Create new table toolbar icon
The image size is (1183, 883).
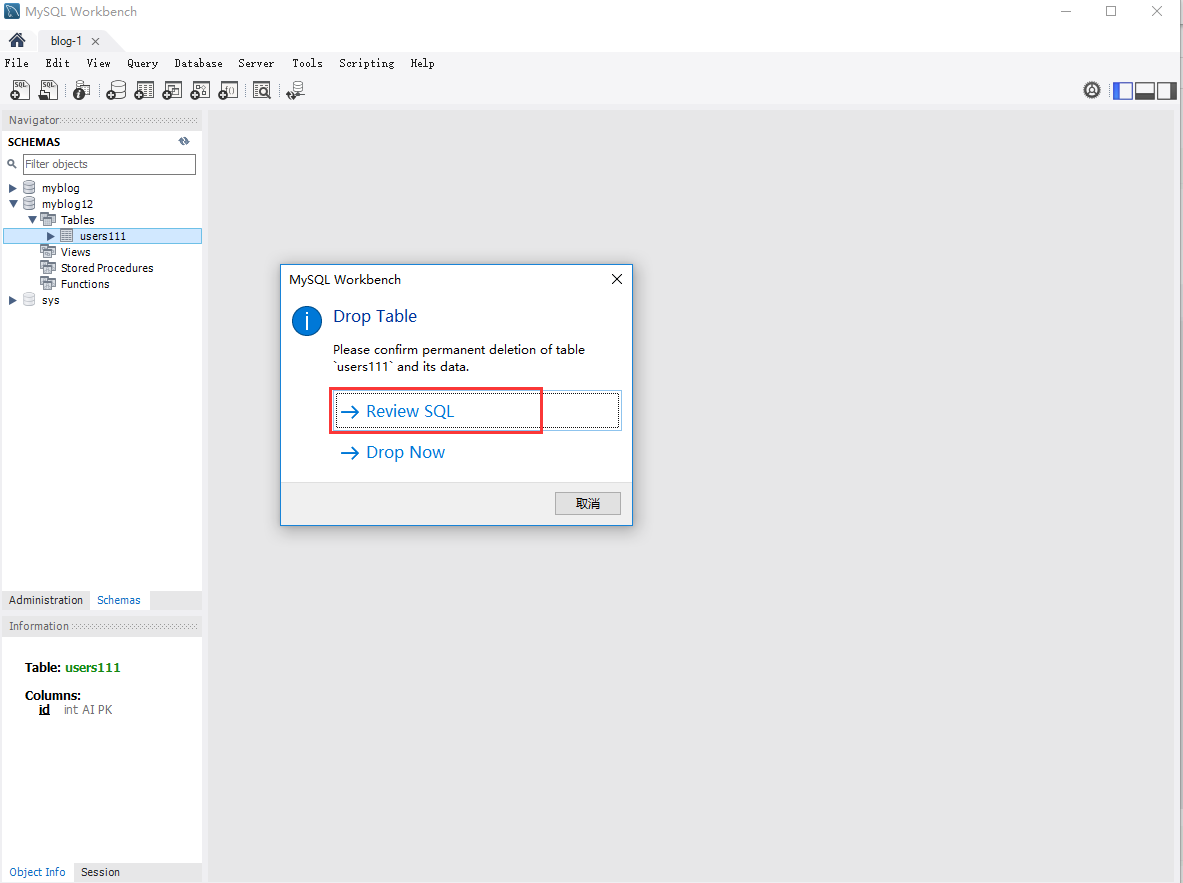(144, 91)
